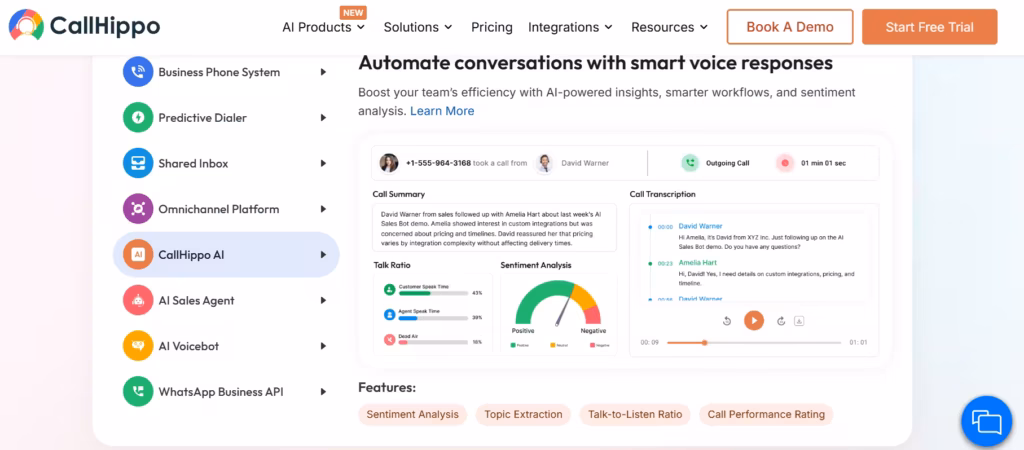This screenshot has height=450, width=1024.
Task: Click the Customer Speak Time icon
Action: (x=389, y=289)
